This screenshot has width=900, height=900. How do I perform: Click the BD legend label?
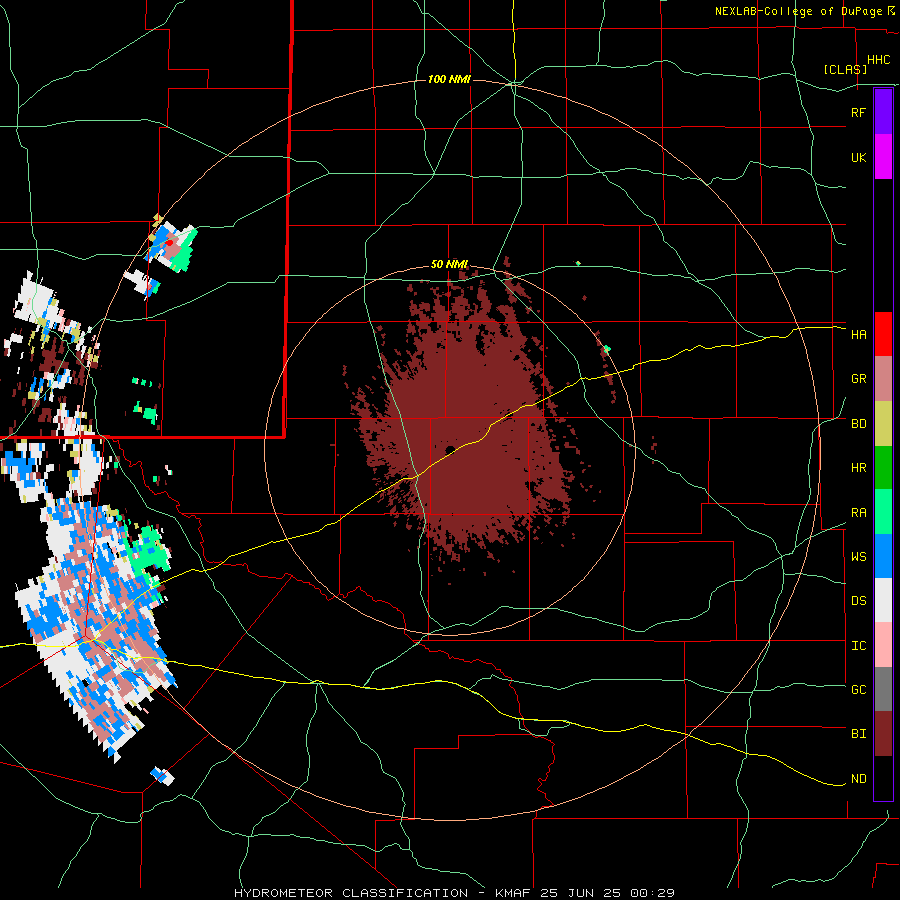858,424
